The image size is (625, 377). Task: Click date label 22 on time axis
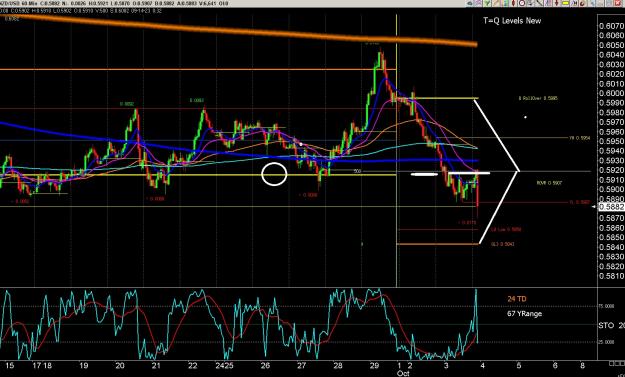pos(193,365)
